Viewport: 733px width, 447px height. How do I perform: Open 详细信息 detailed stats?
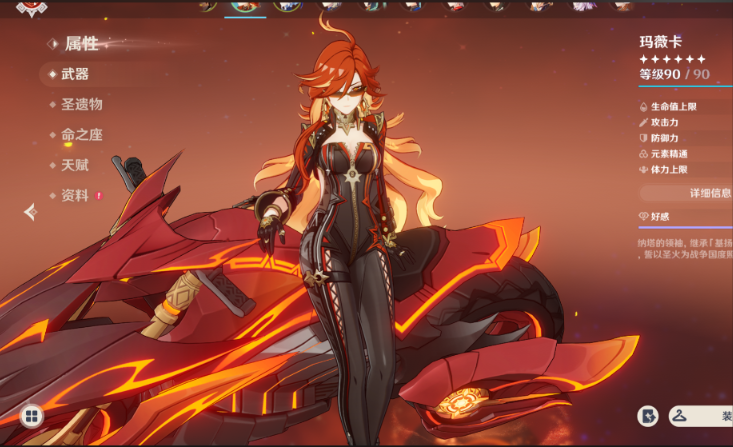pos(686,193)
